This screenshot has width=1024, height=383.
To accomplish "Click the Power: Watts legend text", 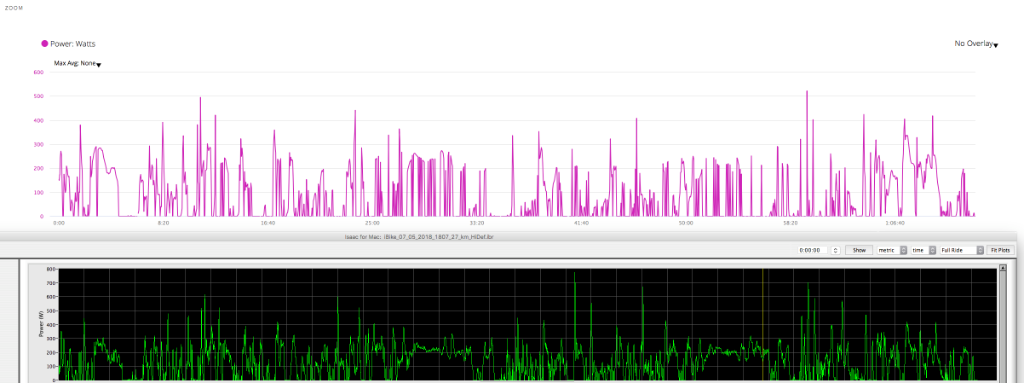I will (x=73, y=44).
